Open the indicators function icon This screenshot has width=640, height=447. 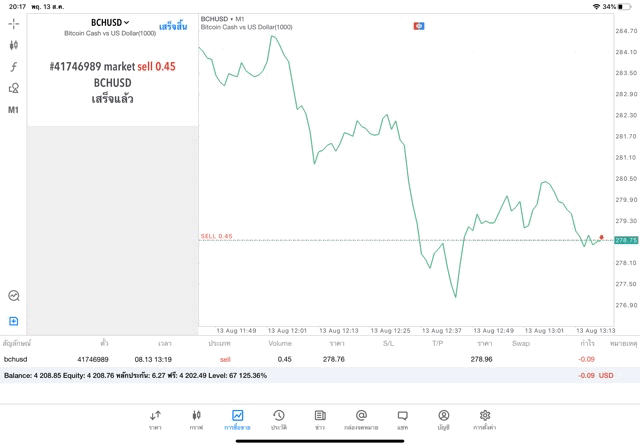click(x=13, y=67)
